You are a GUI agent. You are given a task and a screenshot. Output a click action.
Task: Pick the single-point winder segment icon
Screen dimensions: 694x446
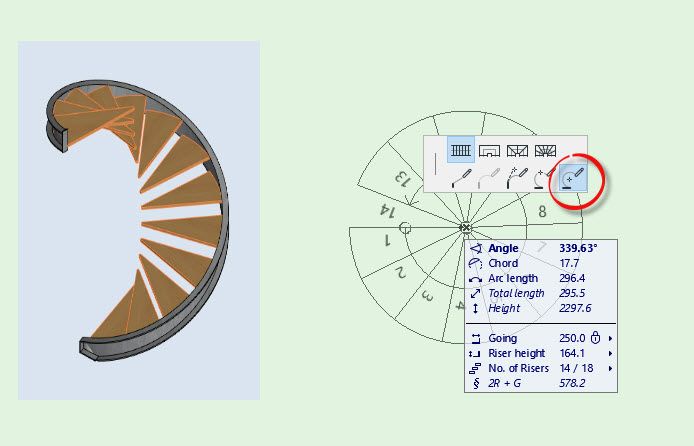[545, 150]
